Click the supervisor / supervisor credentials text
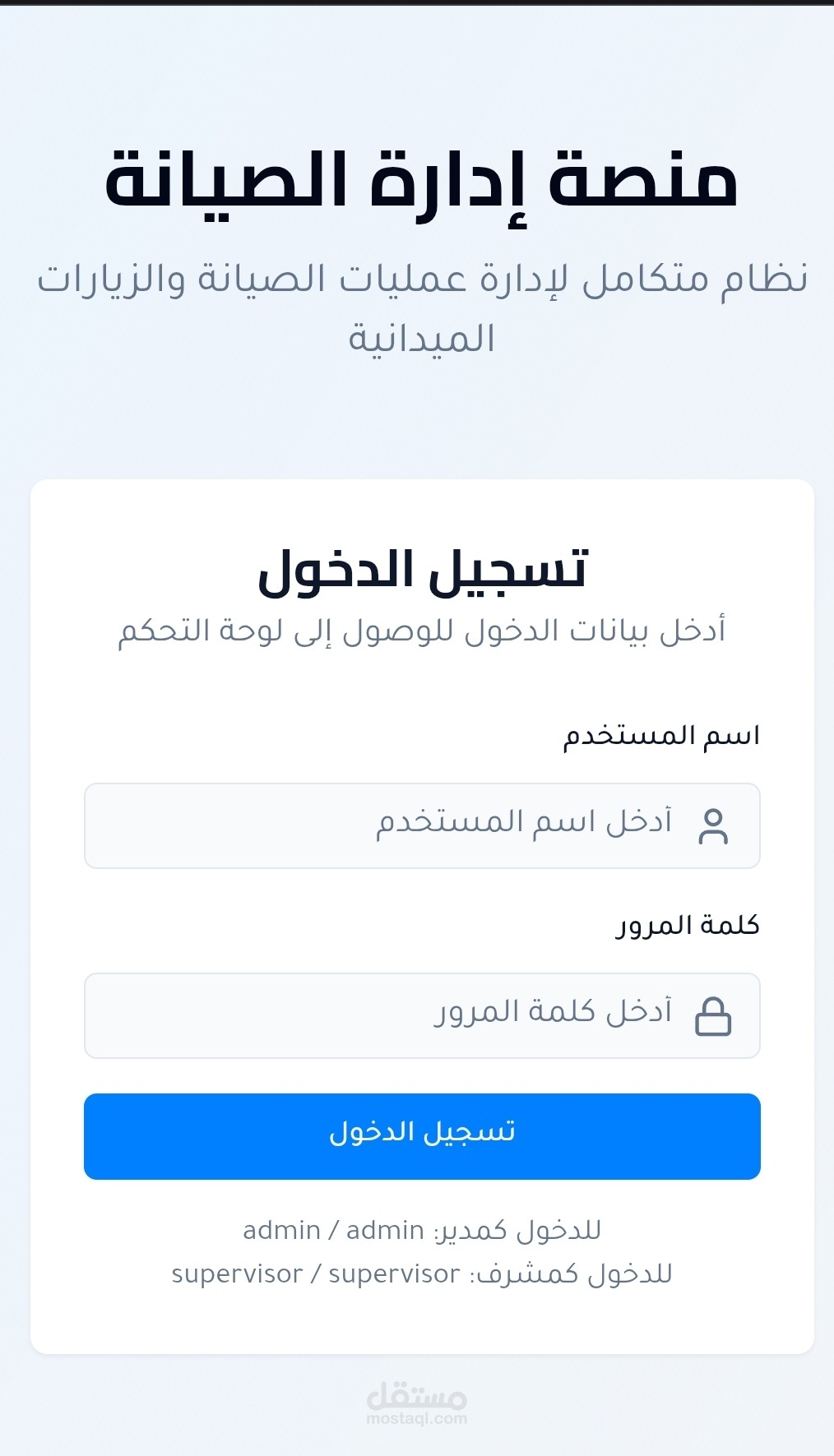 316,1274
